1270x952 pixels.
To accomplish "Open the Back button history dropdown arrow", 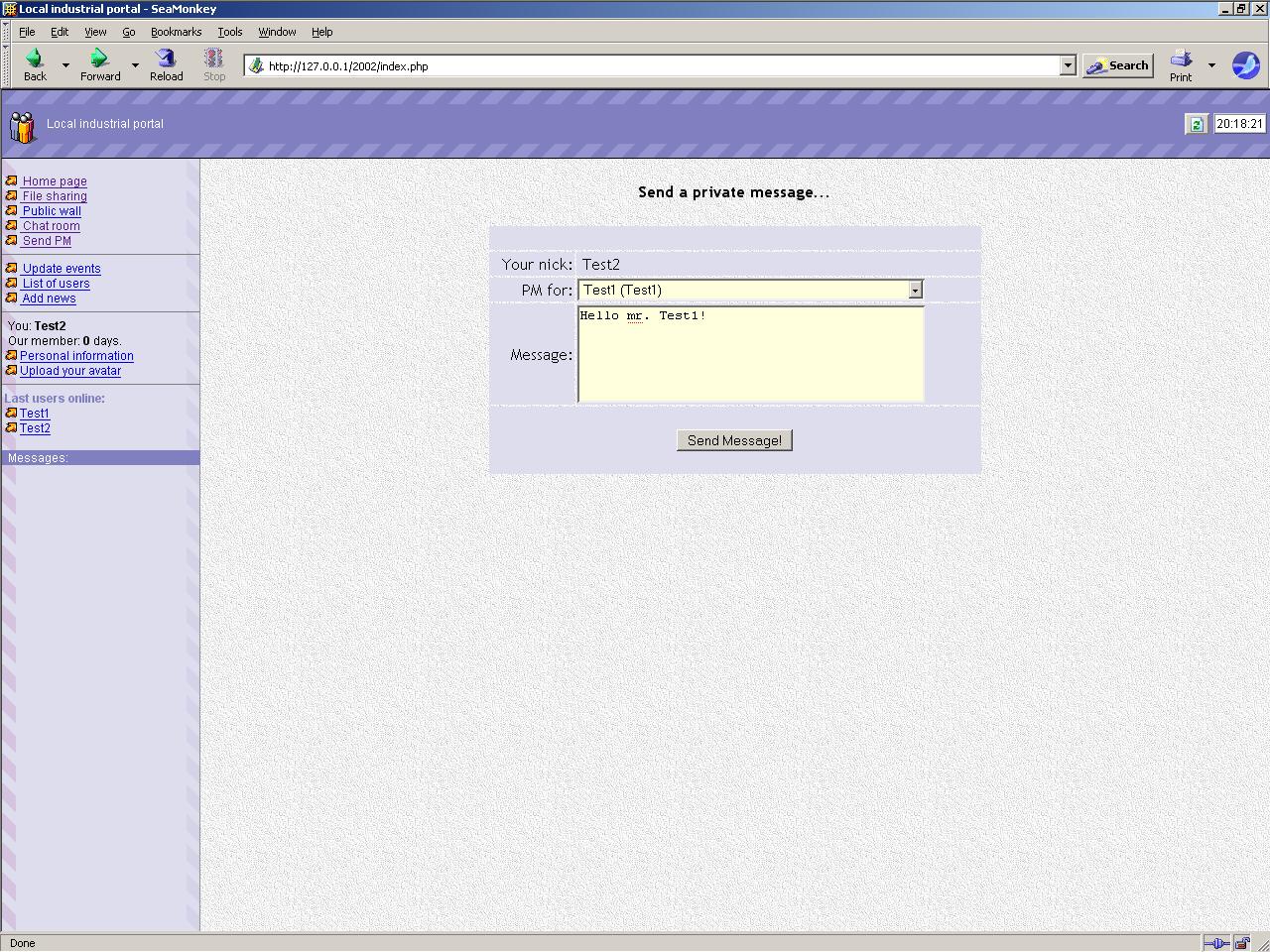I will tap(65, 65).
